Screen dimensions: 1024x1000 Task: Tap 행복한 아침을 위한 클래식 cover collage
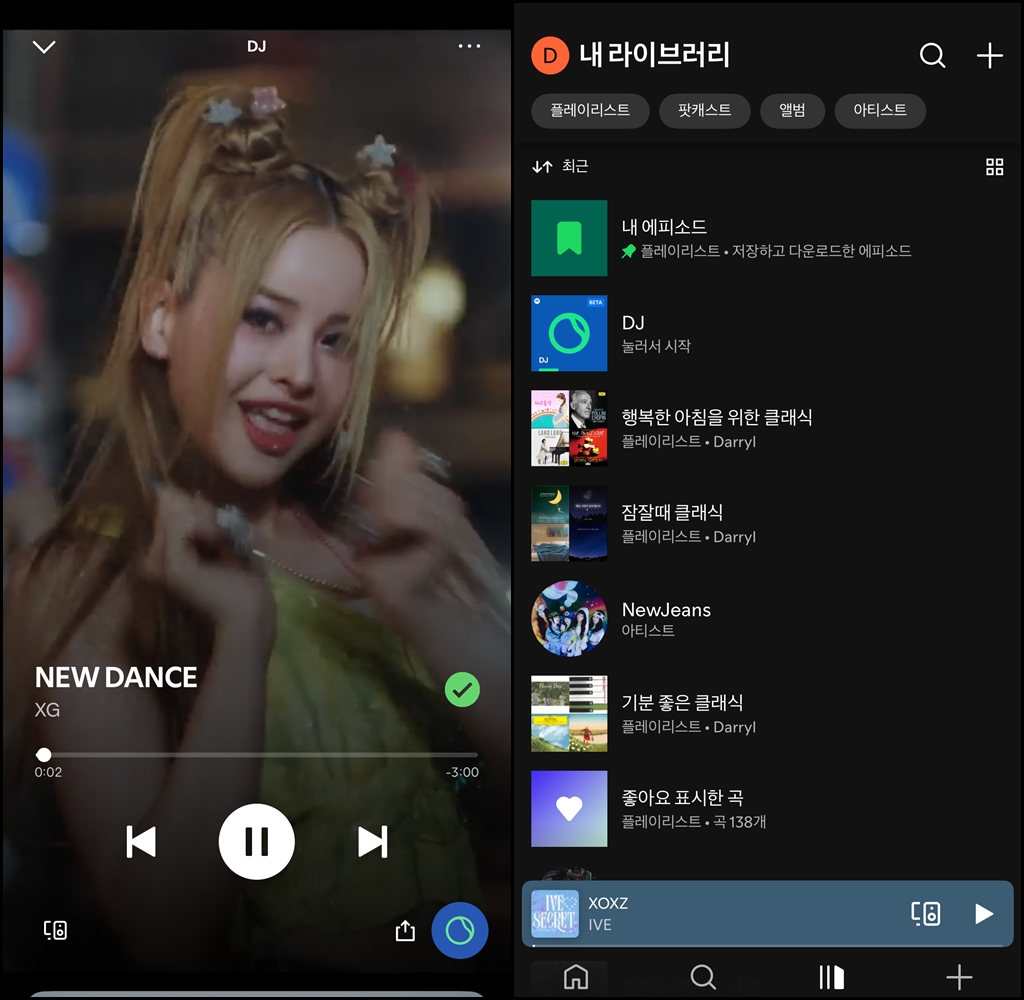(569, 428)
